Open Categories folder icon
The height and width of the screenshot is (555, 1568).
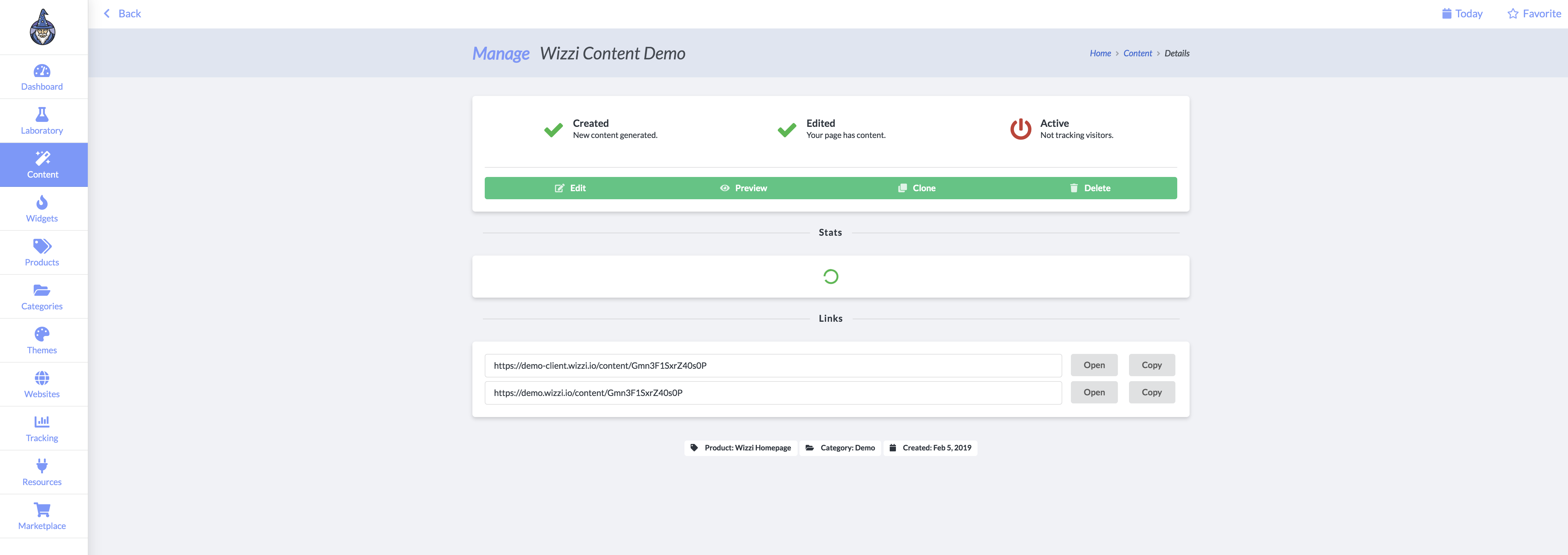pos(42,290)
